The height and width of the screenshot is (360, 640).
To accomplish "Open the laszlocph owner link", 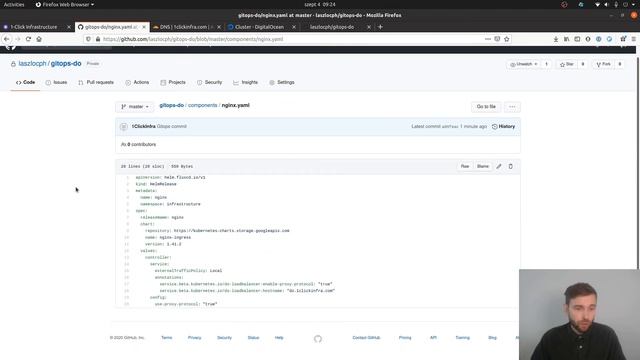I will pyautogui.click(x=32, y=64).
